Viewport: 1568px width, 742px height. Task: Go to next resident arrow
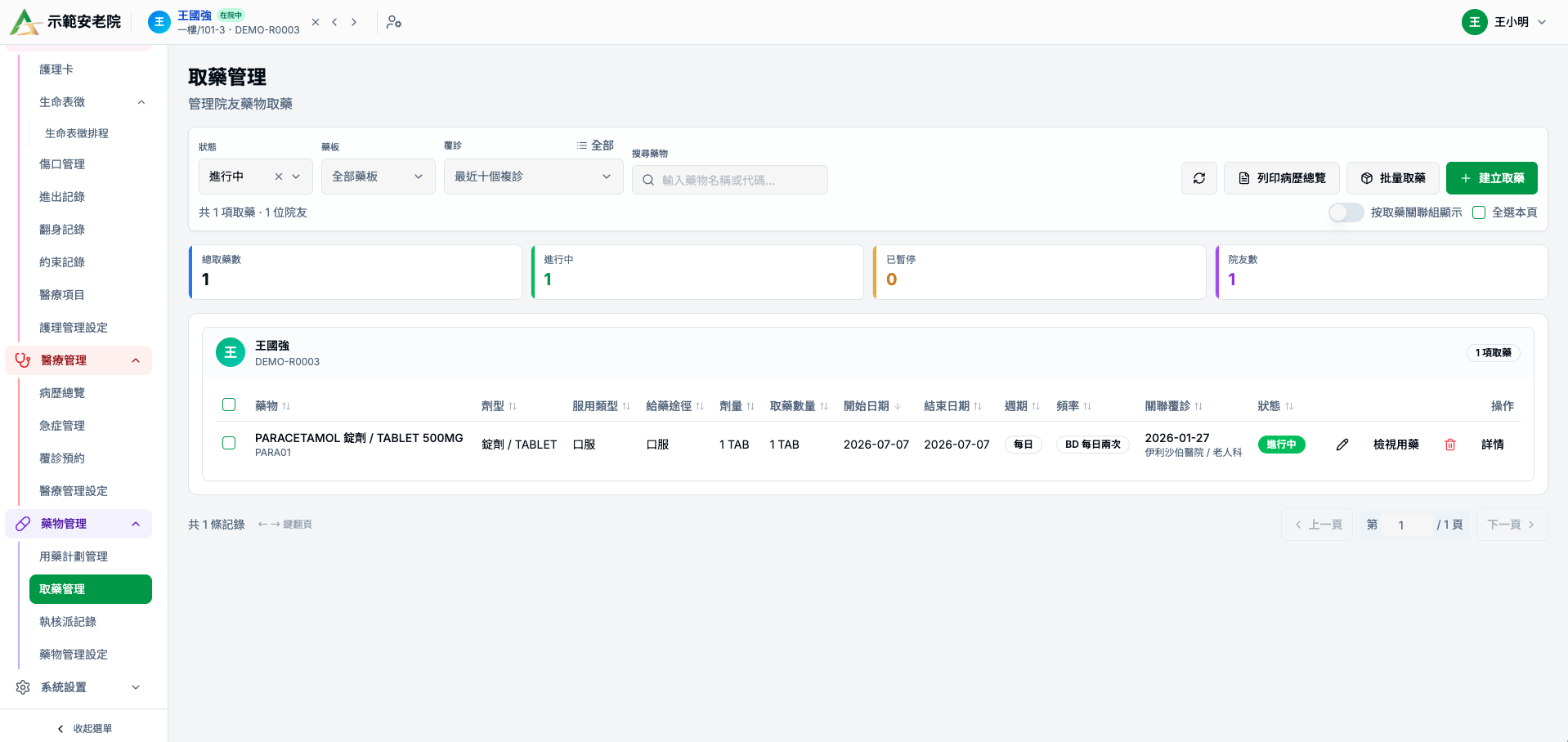pos(354,22)
